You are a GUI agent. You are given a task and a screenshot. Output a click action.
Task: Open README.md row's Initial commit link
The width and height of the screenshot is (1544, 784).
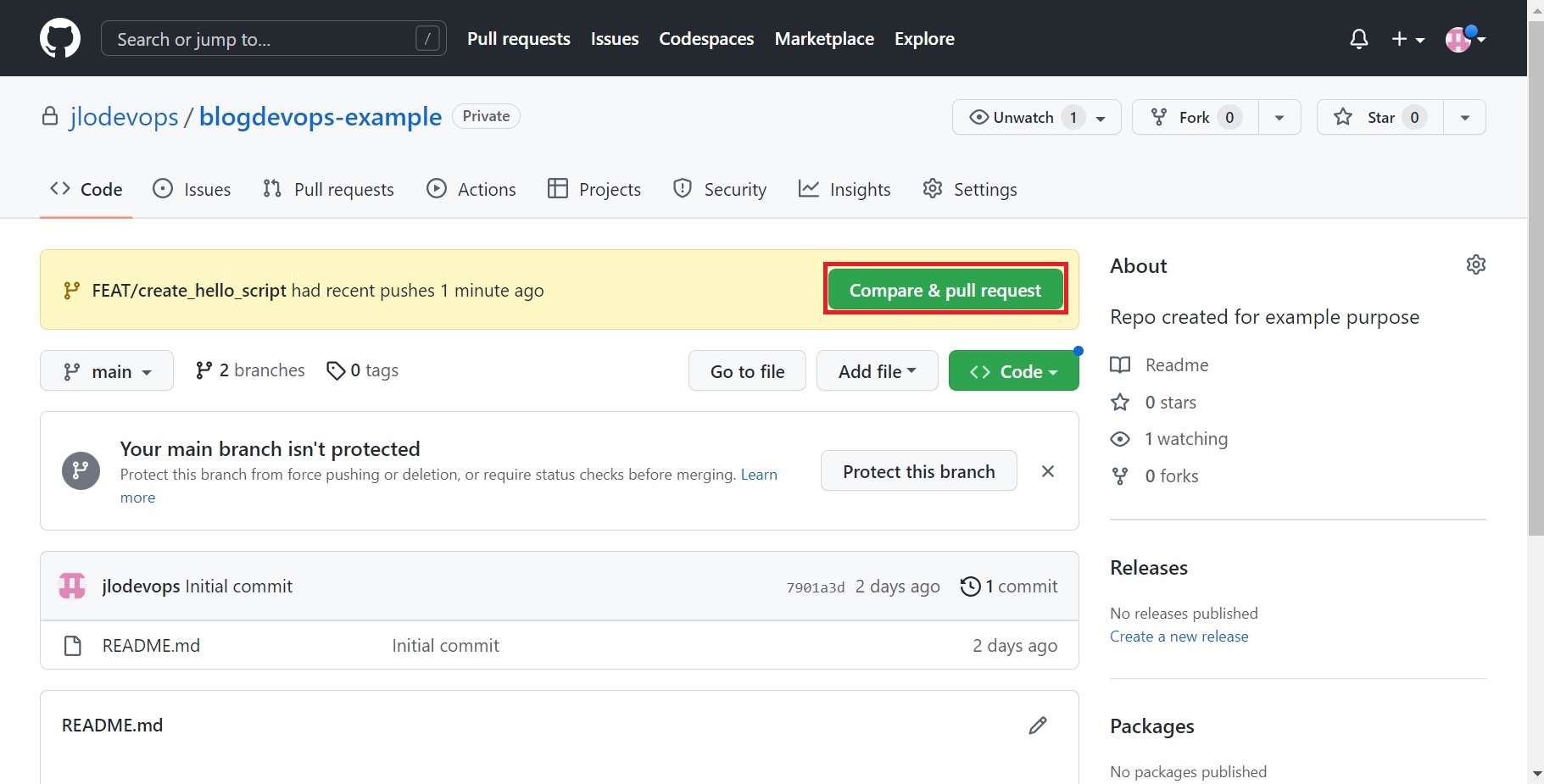(445, 646)
